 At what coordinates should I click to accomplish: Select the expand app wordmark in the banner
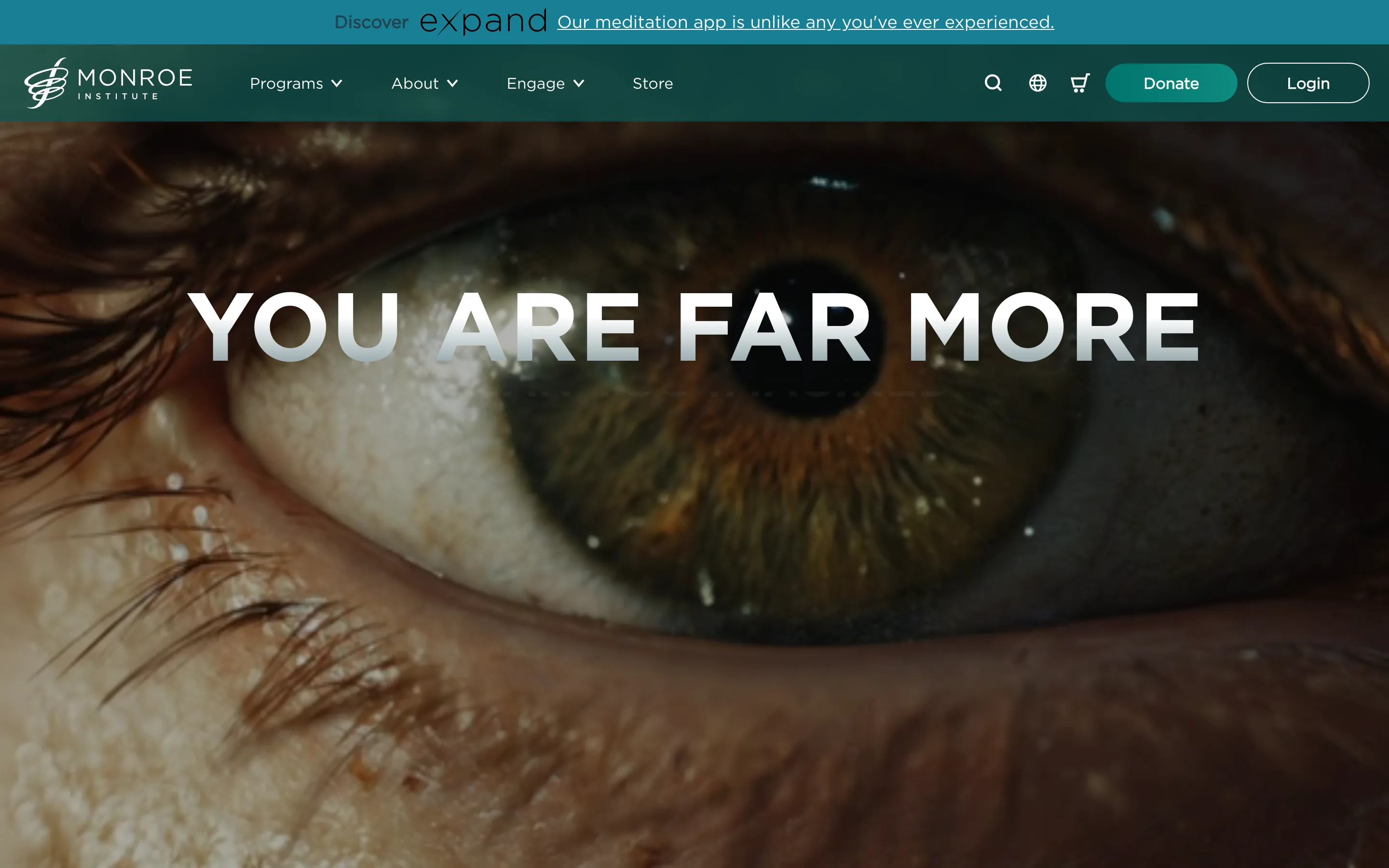[484, 22]
